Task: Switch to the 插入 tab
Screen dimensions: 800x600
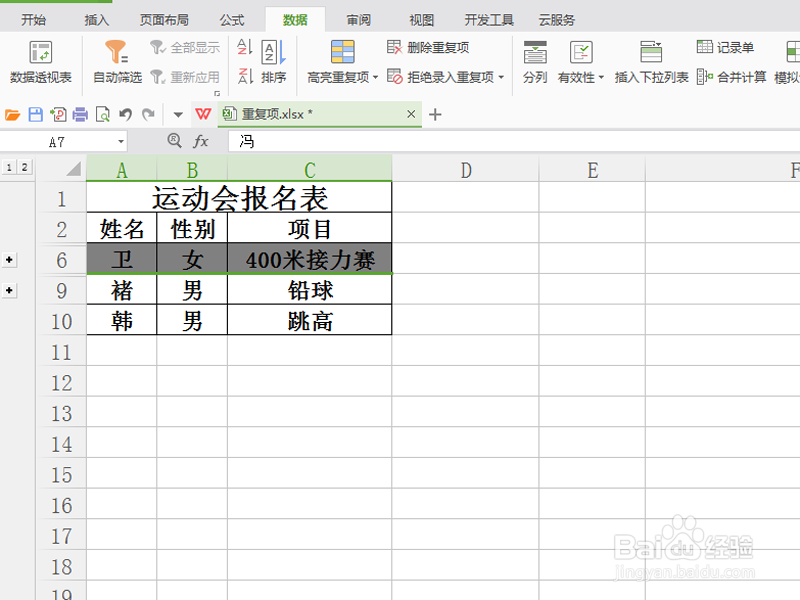Action: coord(96,20)
